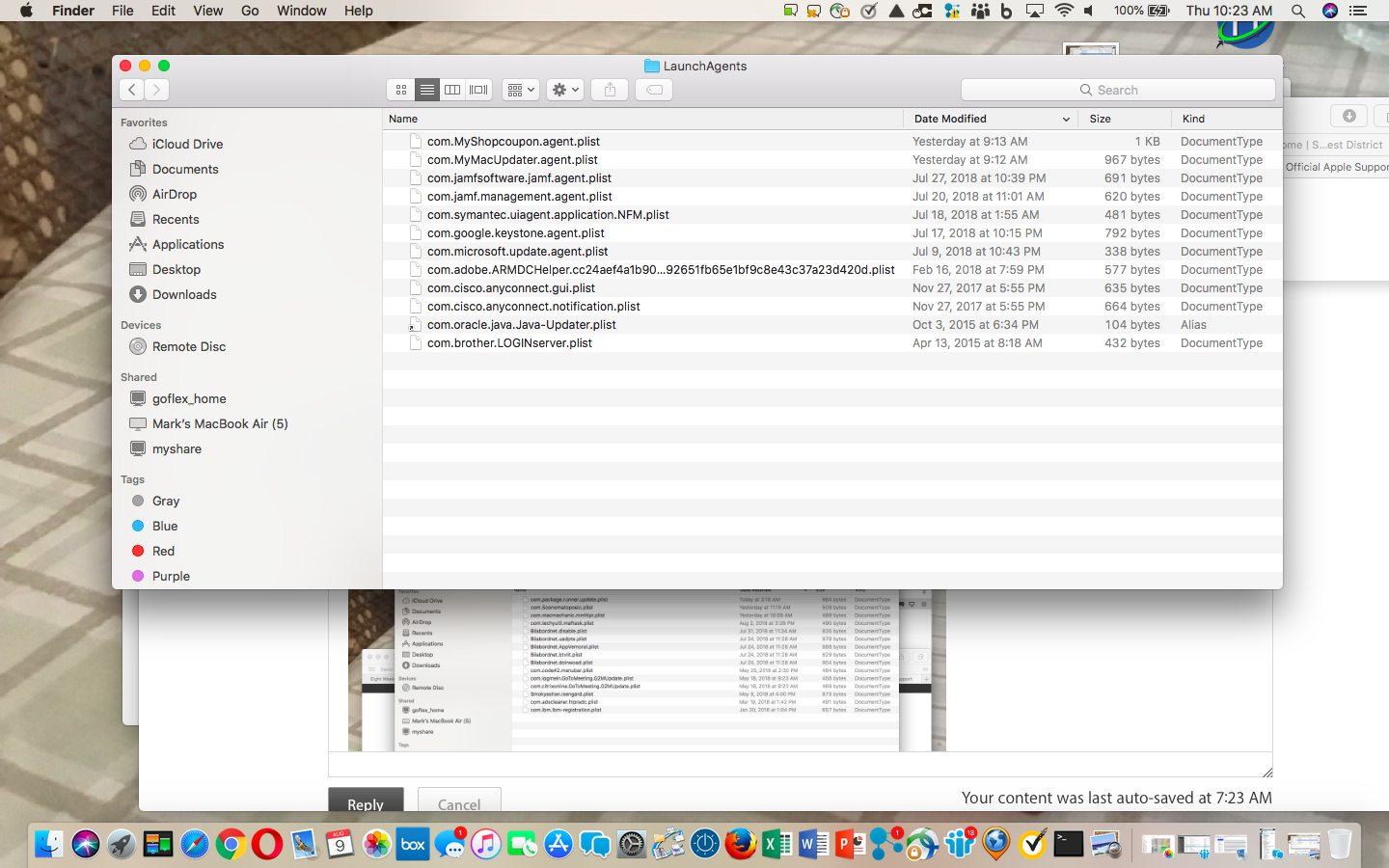
Task: Select Mark's MacBook Air (5) under Shared
Action: pyautogui.click(x=220, y=423)
